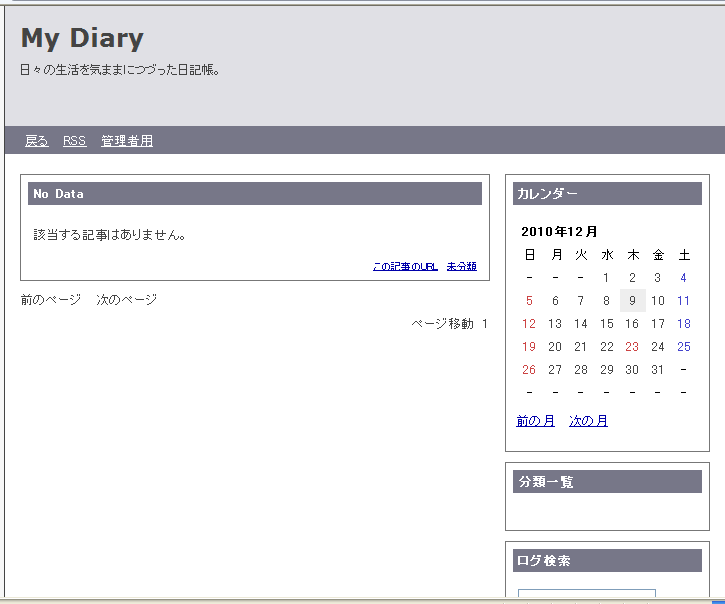Click the この記事のURL permalink

point(405,267)
